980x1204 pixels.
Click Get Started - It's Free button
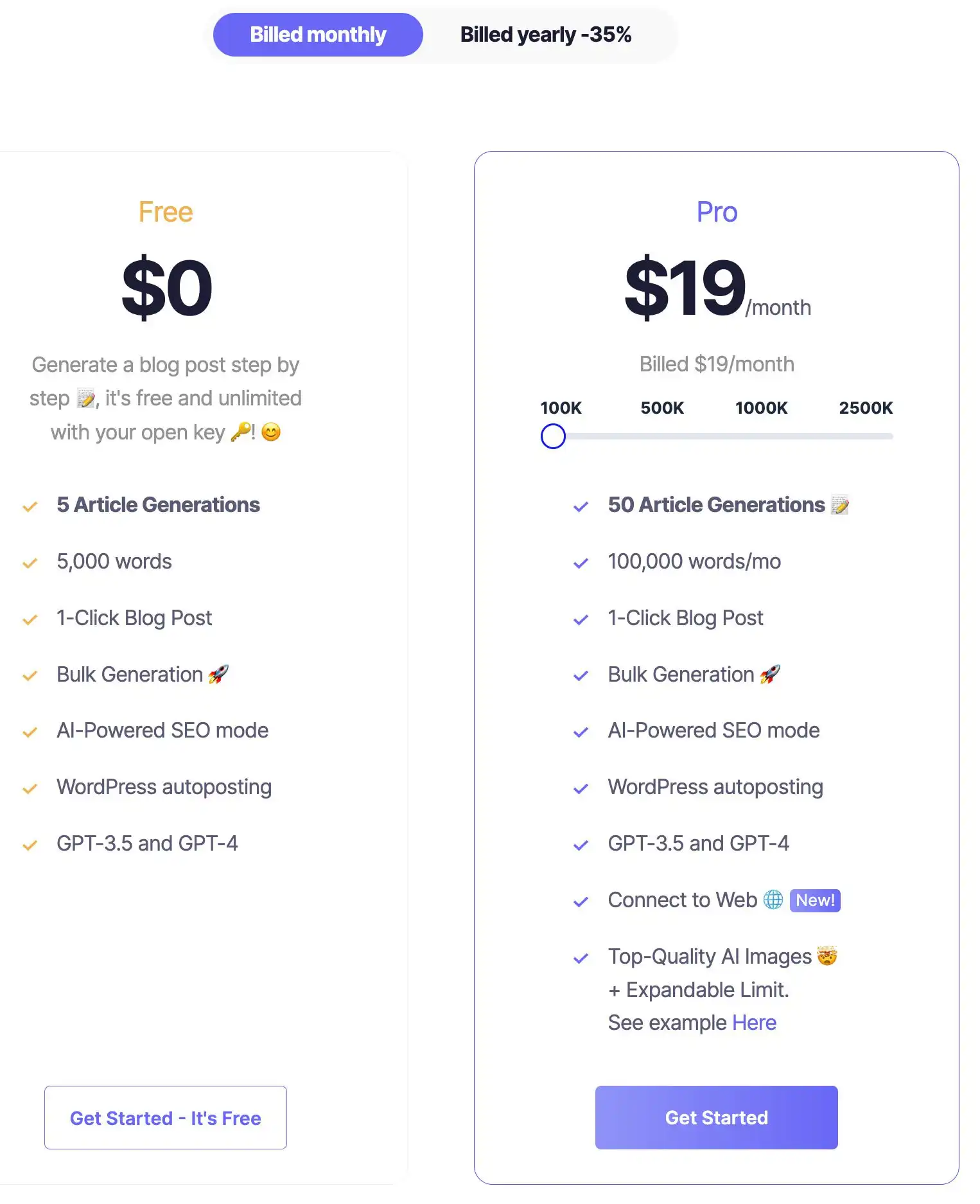(x=165, y=1118)
